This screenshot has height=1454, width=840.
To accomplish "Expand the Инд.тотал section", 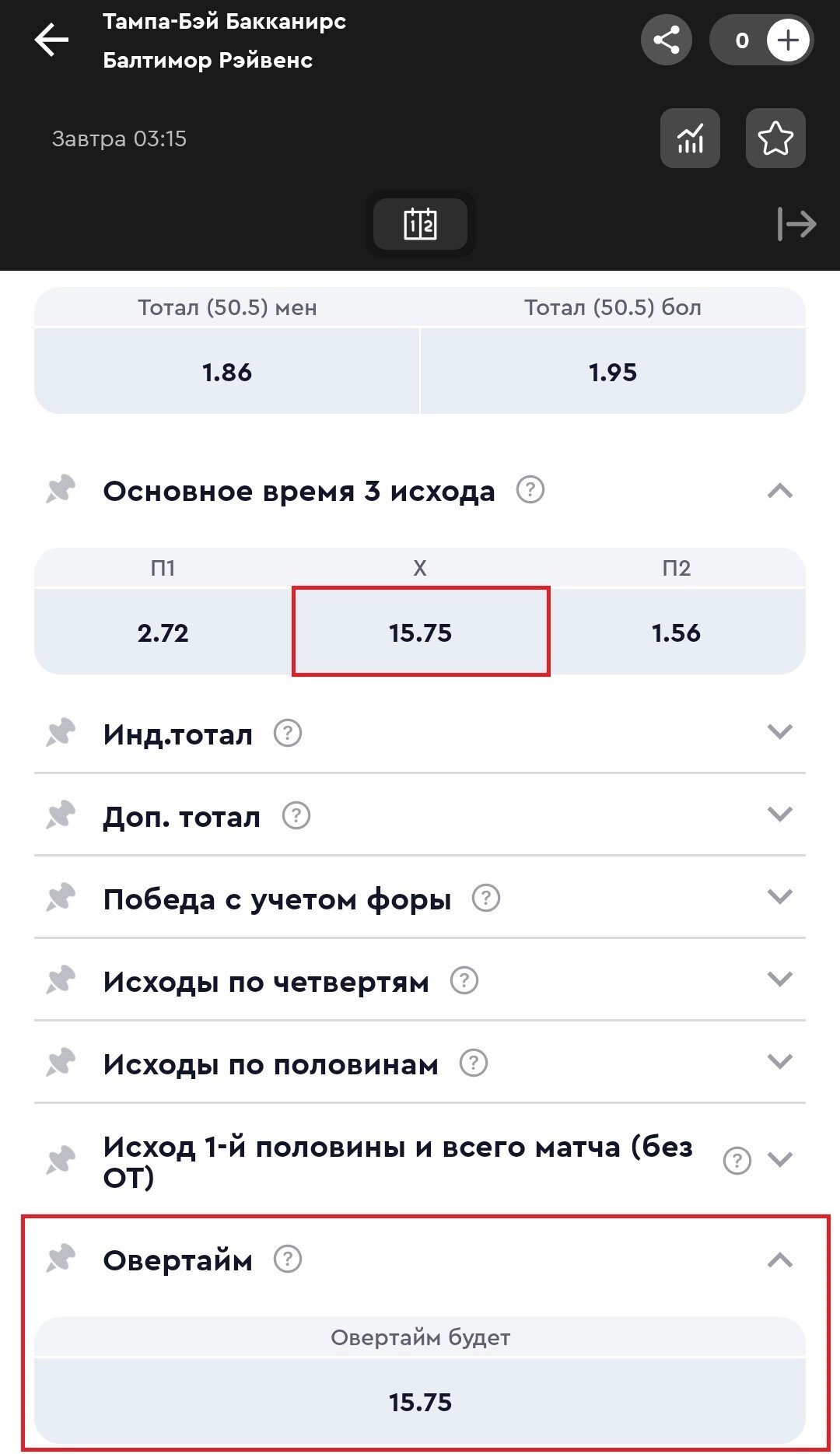I will (x=779, y=732).
